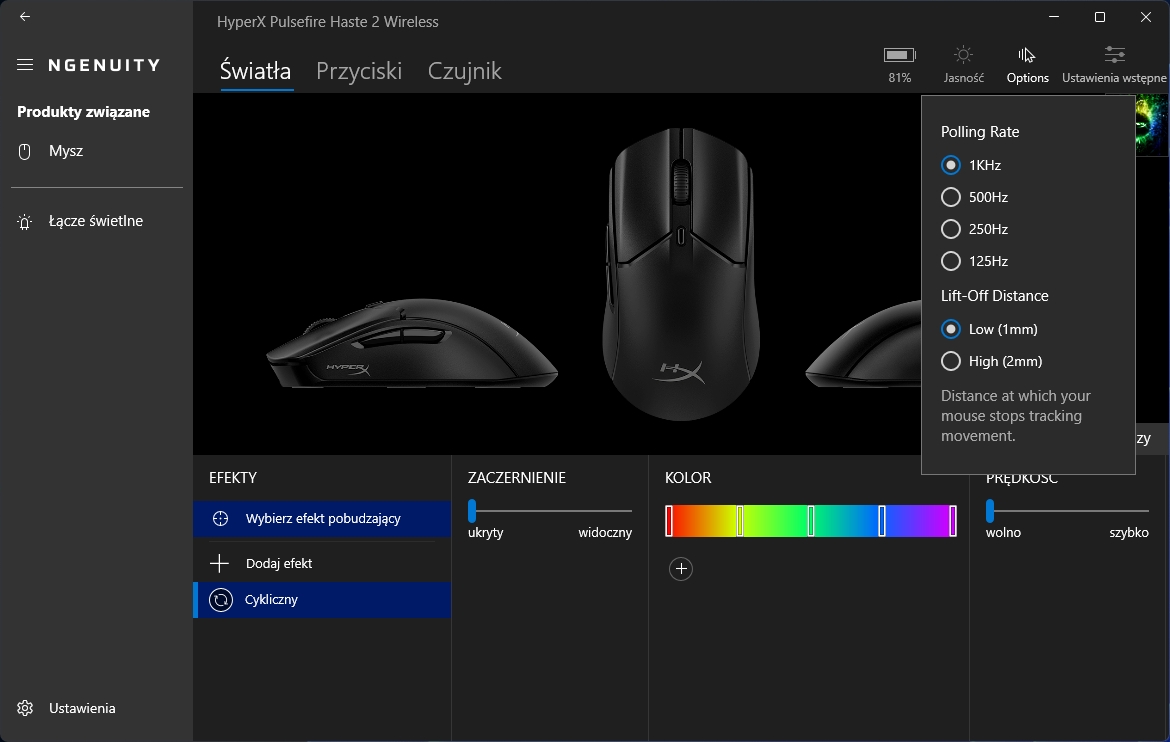Image resolution: width=1170 pixels, height=742 pixels.
Task: Choose High (2mm) lift-off distance
Action: point(951,361)
